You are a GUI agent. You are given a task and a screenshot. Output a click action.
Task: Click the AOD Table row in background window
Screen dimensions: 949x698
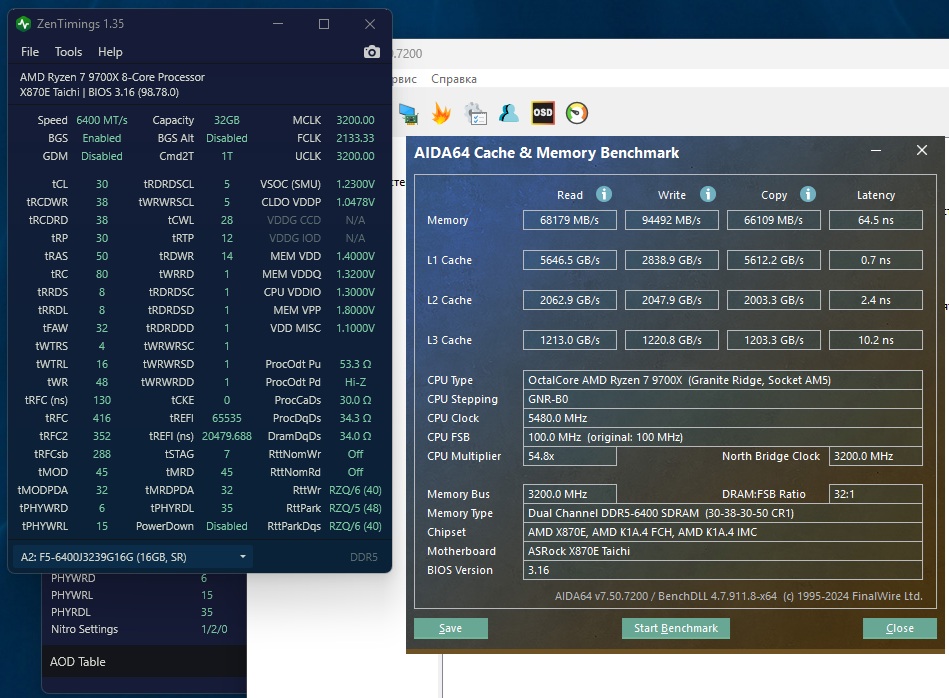coord(144,662)
